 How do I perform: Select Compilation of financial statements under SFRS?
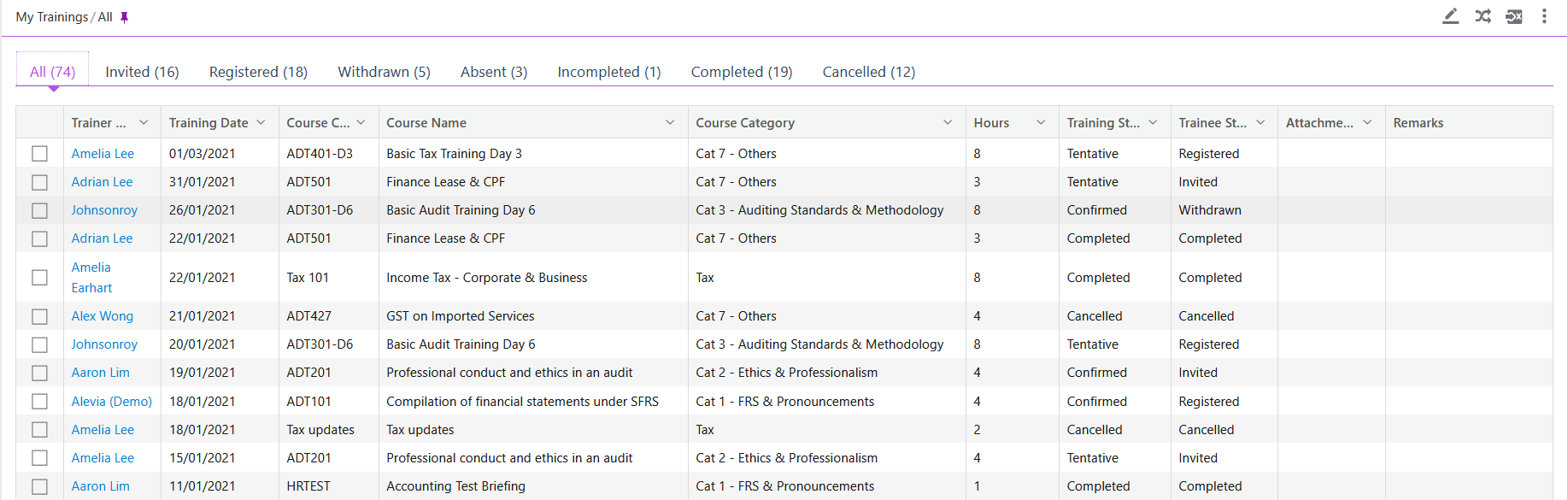click(x=522, y=402)
